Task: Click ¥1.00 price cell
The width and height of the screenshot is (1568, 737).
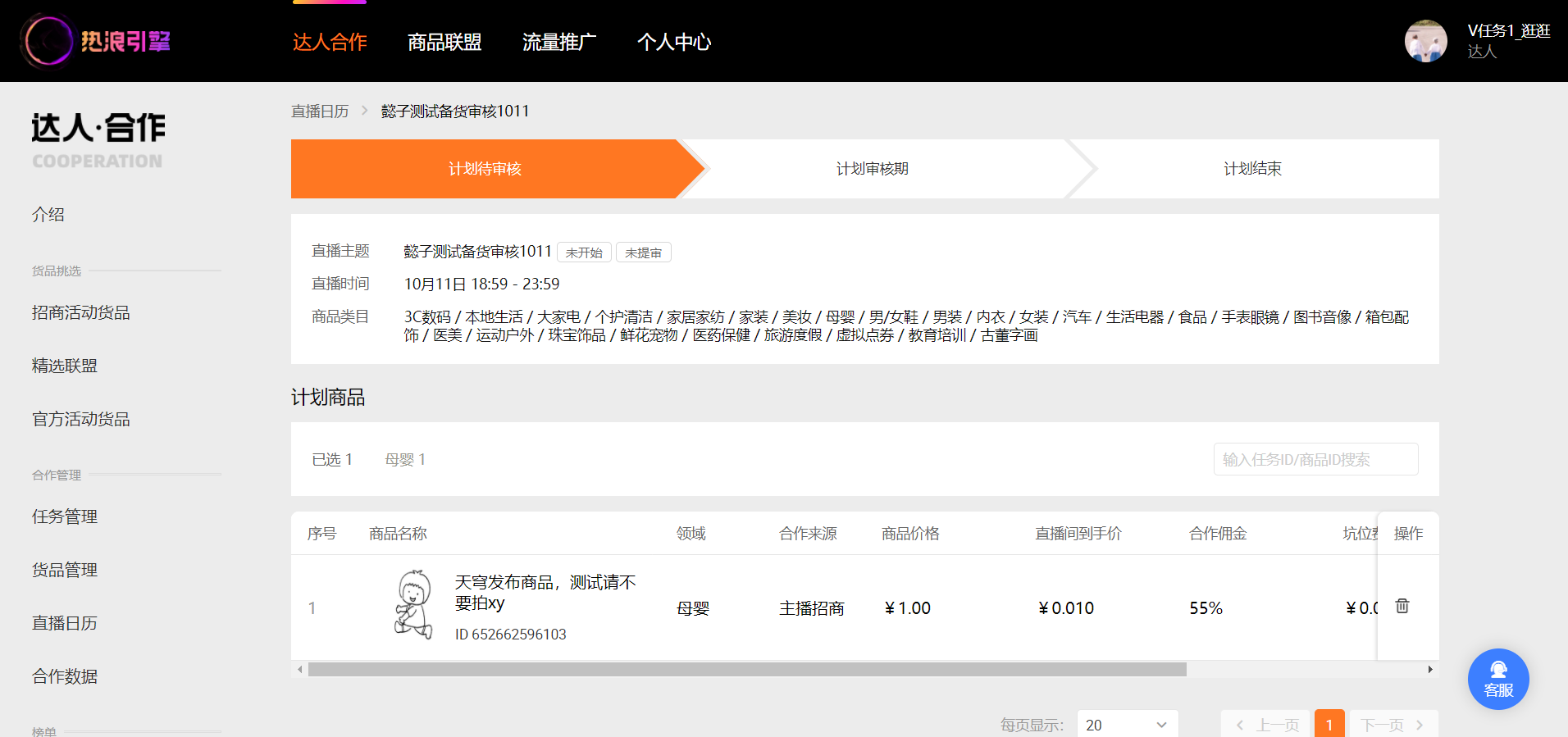Action: (908, 608)
